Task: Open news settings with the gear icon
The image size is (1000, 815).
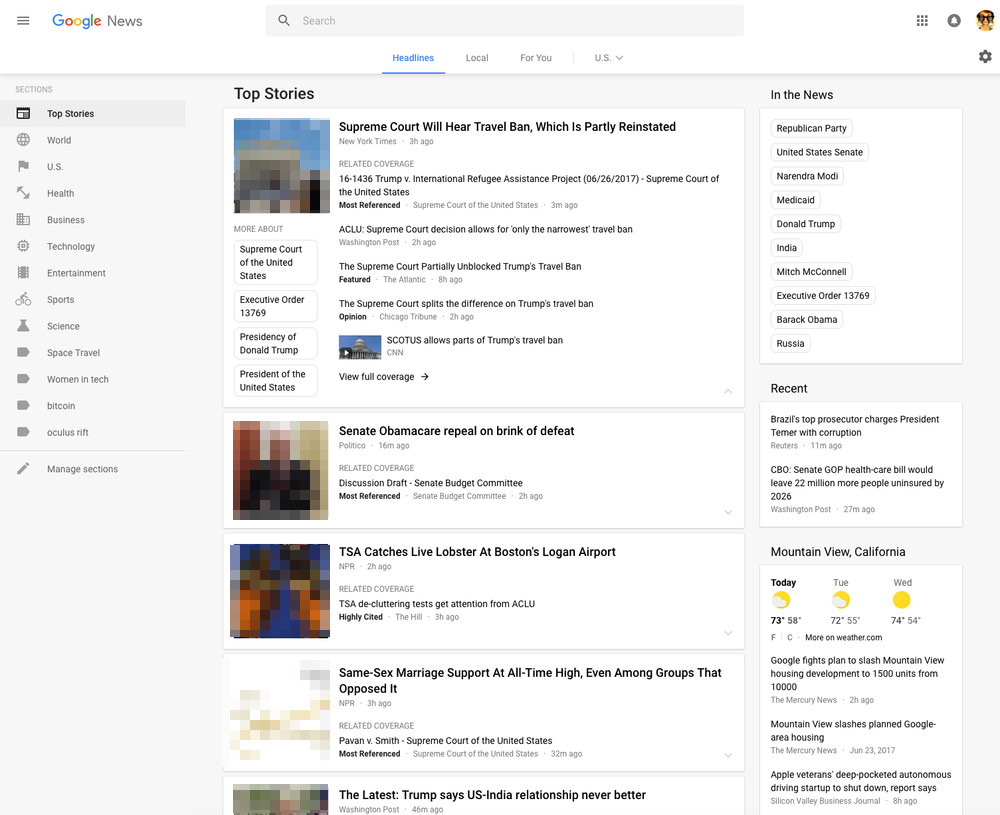Action: (x=985, y=57)
